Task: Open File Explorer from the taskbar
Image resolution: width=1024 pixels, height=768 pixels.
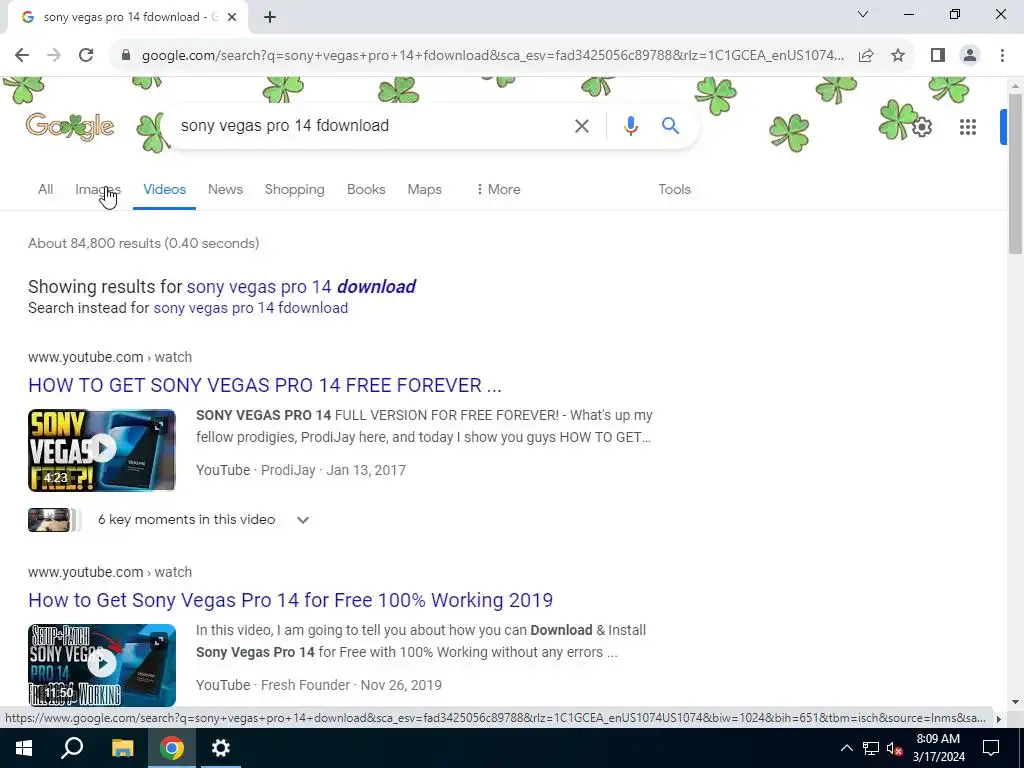Action: click(122, 748)
